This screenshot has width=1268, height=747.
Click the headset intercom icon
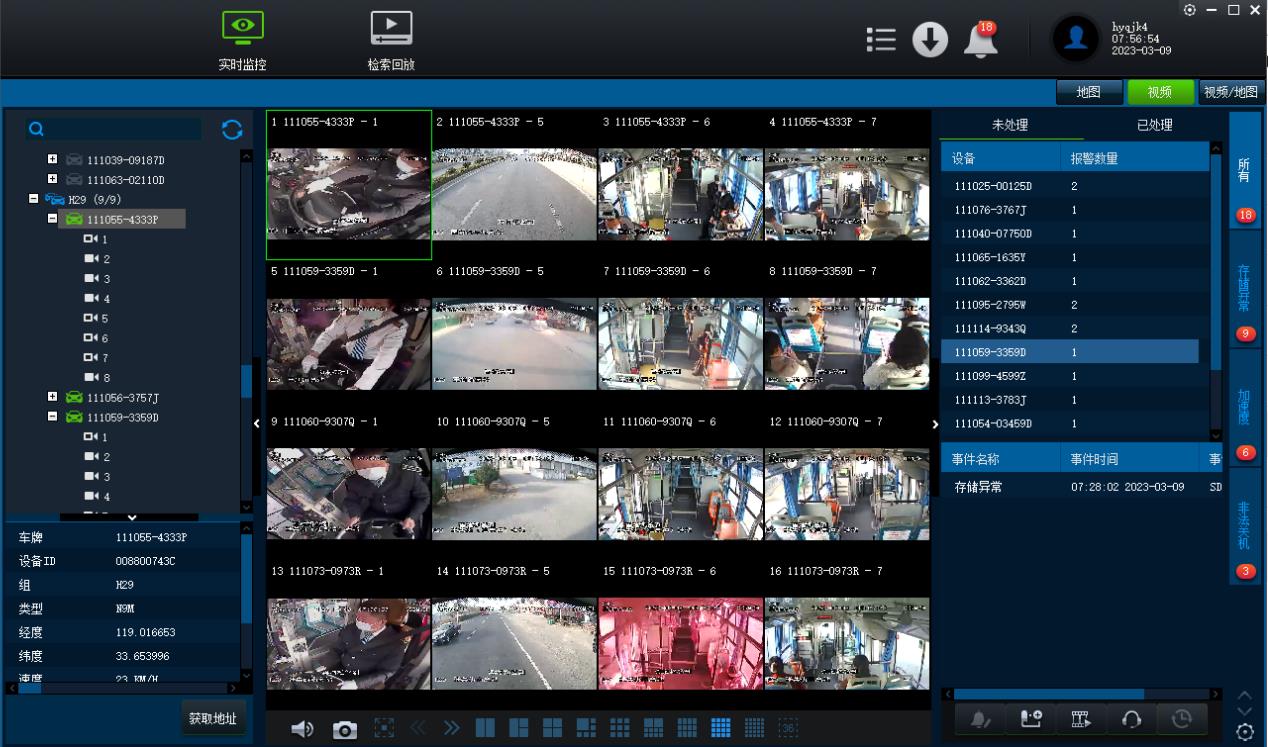1132,719
